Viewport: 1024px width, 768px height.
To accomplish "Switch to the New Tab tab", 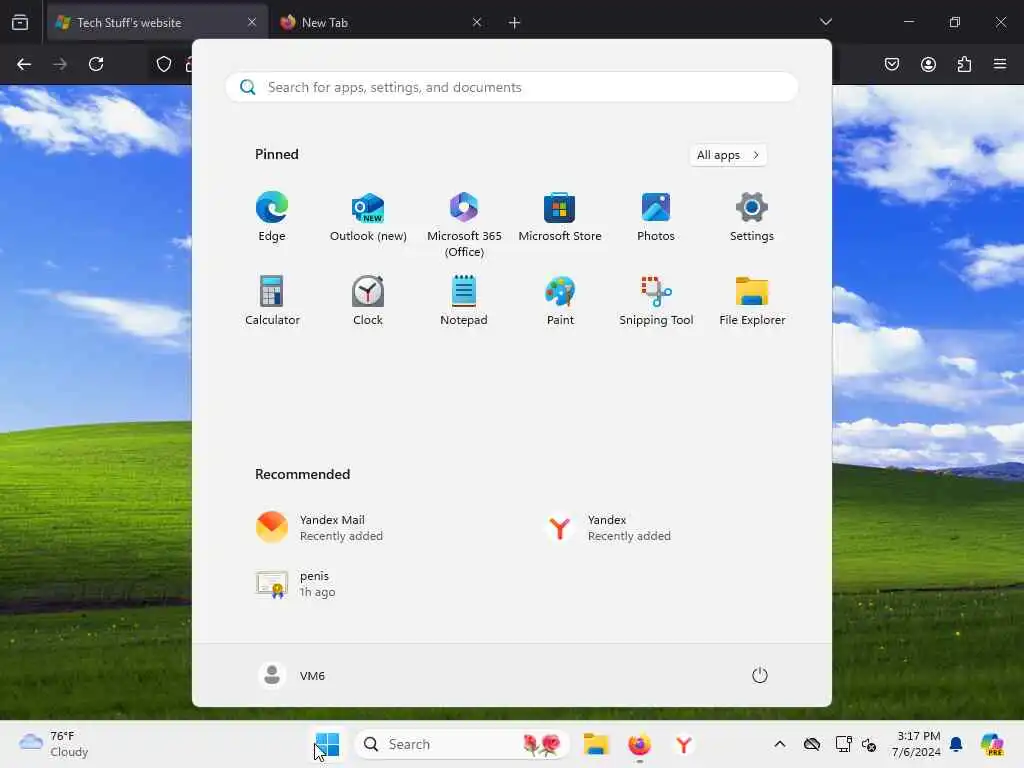I will point(382,22).
